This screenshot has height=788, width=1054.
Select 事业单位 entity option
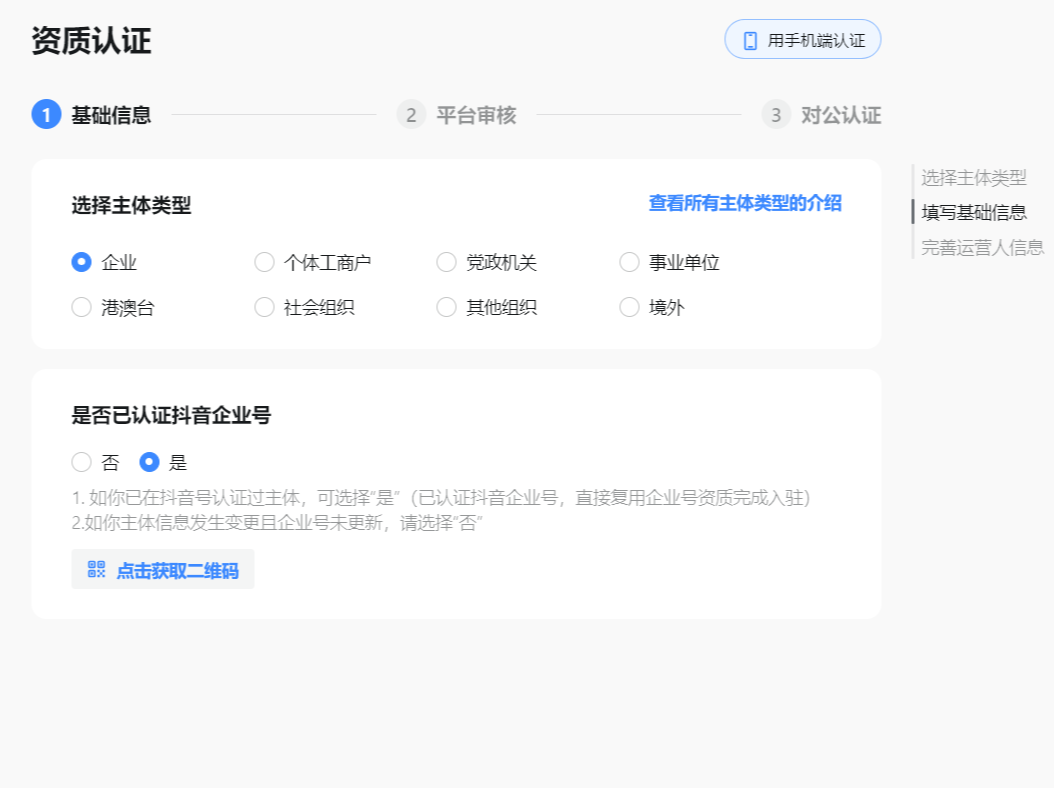coord(629,262)
